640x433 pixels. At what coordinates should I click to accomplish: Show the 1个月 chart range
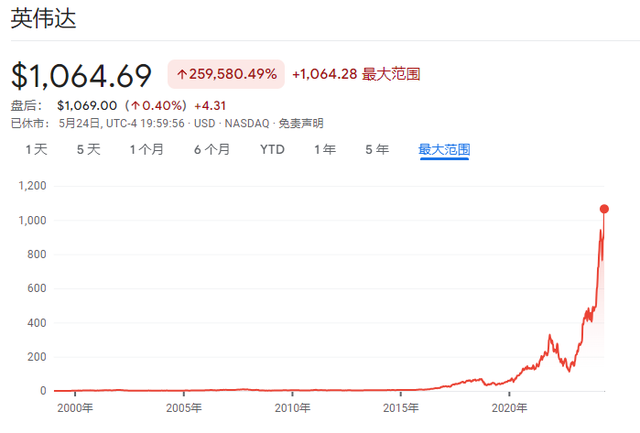pos(147,150)
